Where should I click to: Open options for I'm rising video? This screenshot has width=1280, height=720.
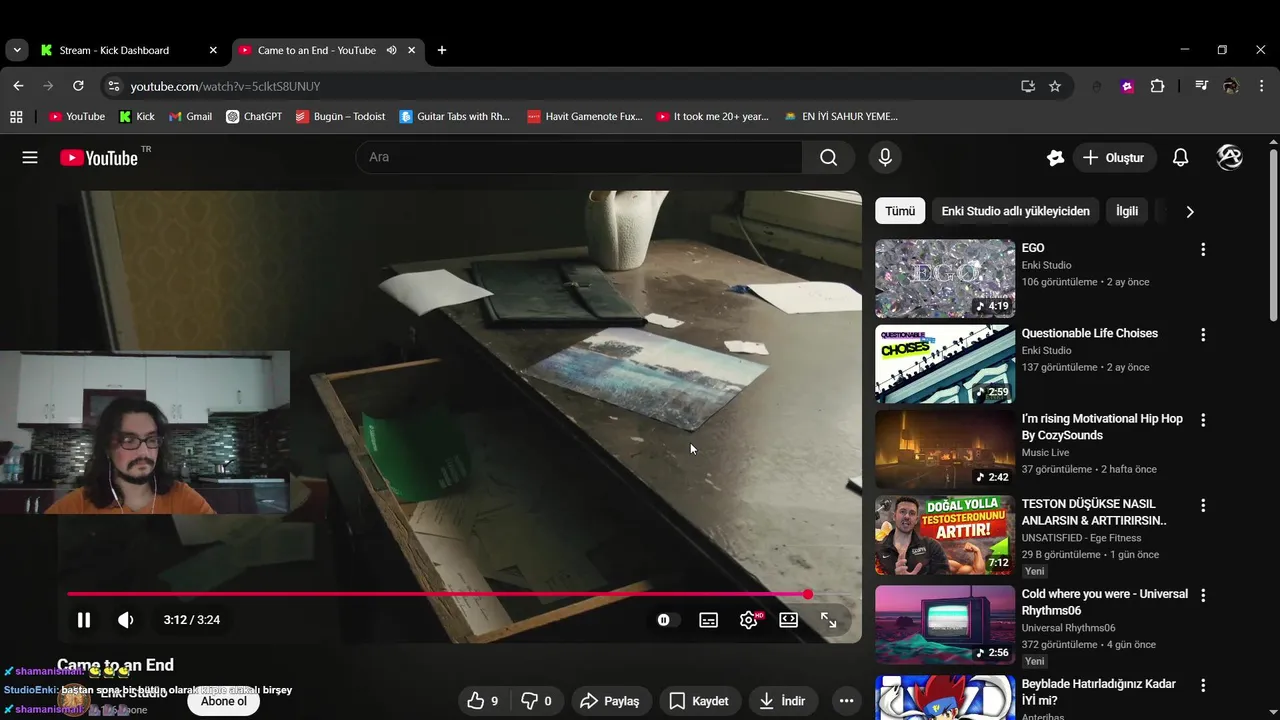point(1203,420)
